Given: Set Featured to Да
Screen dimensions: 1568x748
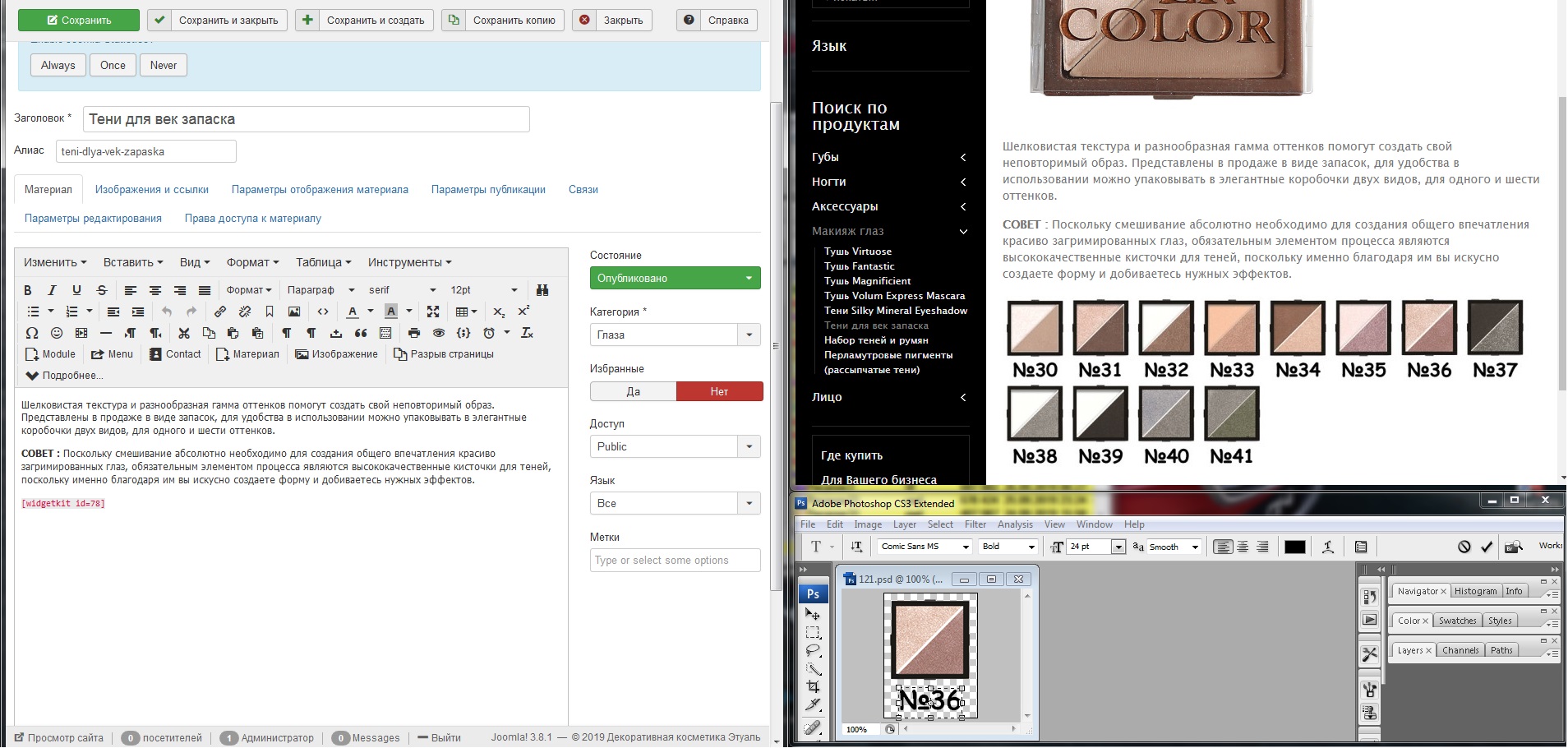Looking at the screenshot, I should pos(634,391).
